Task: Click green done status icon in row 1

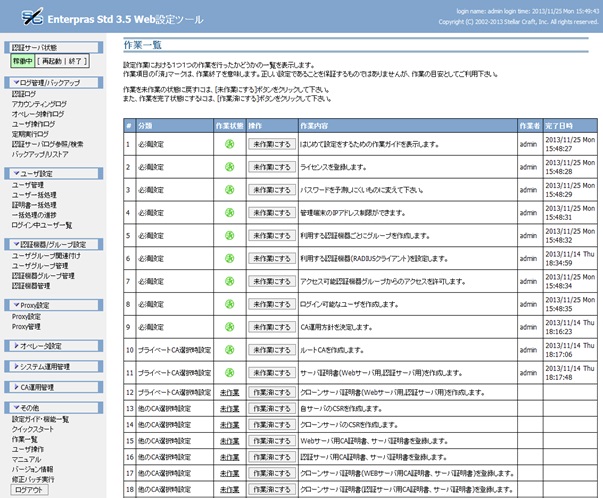Action: 230,144
